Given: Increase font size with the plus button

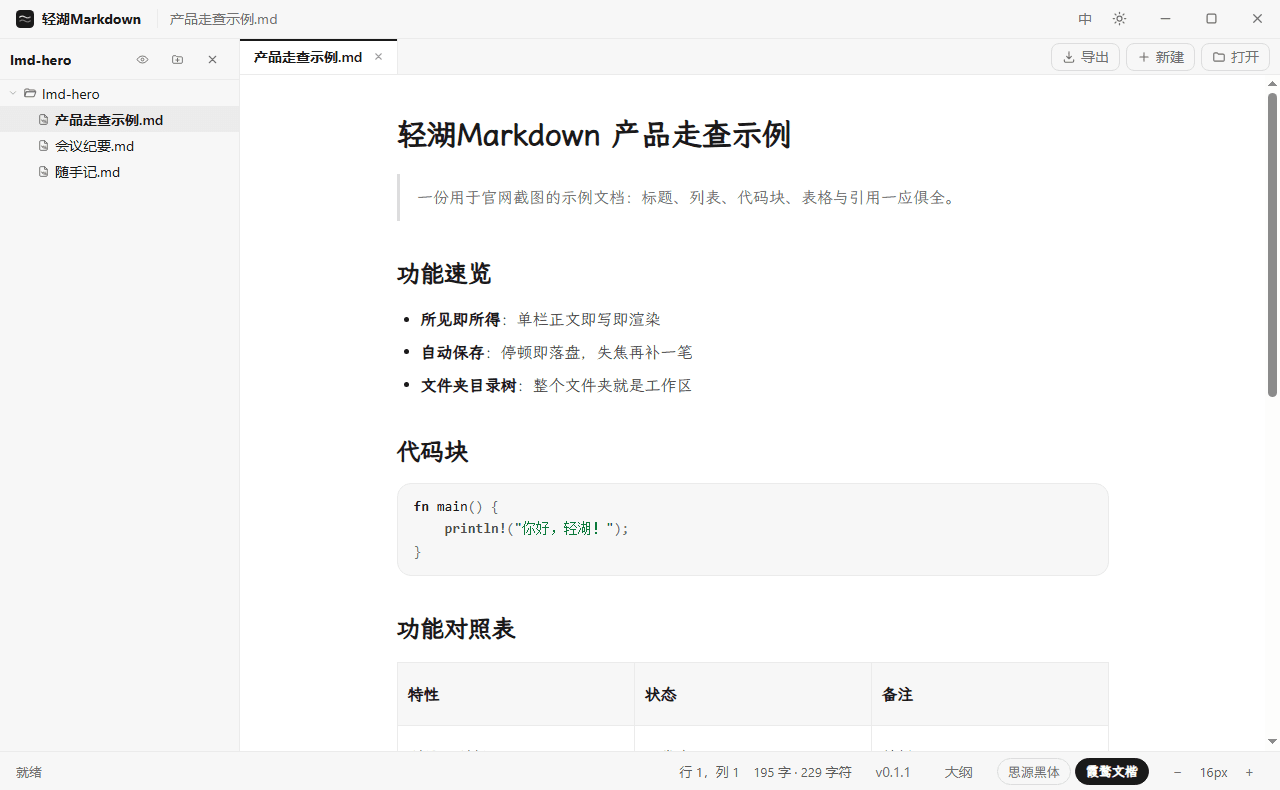Looking at the screenshot, I should point(1249,772).
